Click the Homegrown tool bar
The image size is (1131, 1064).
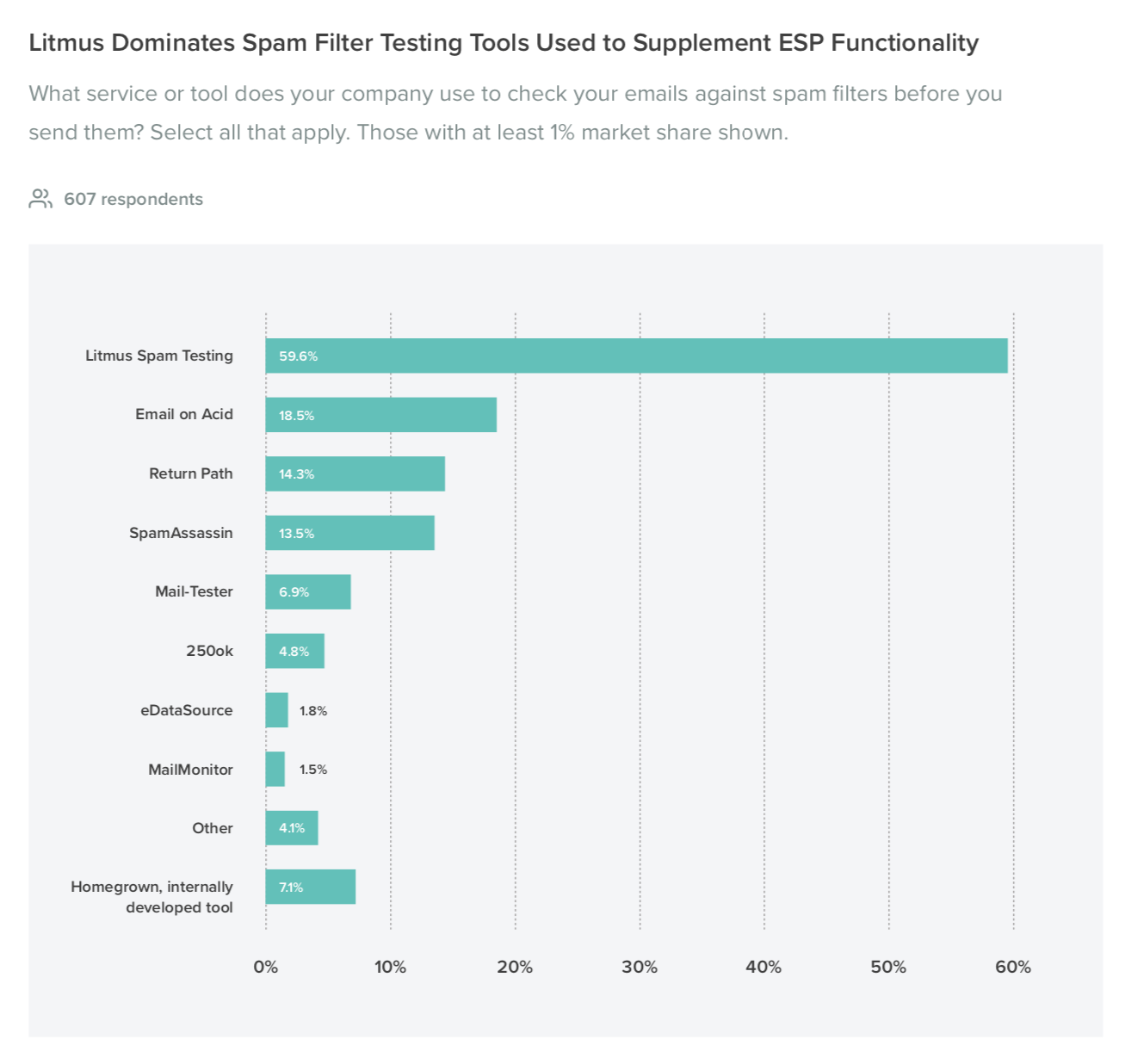coord(310,887)
